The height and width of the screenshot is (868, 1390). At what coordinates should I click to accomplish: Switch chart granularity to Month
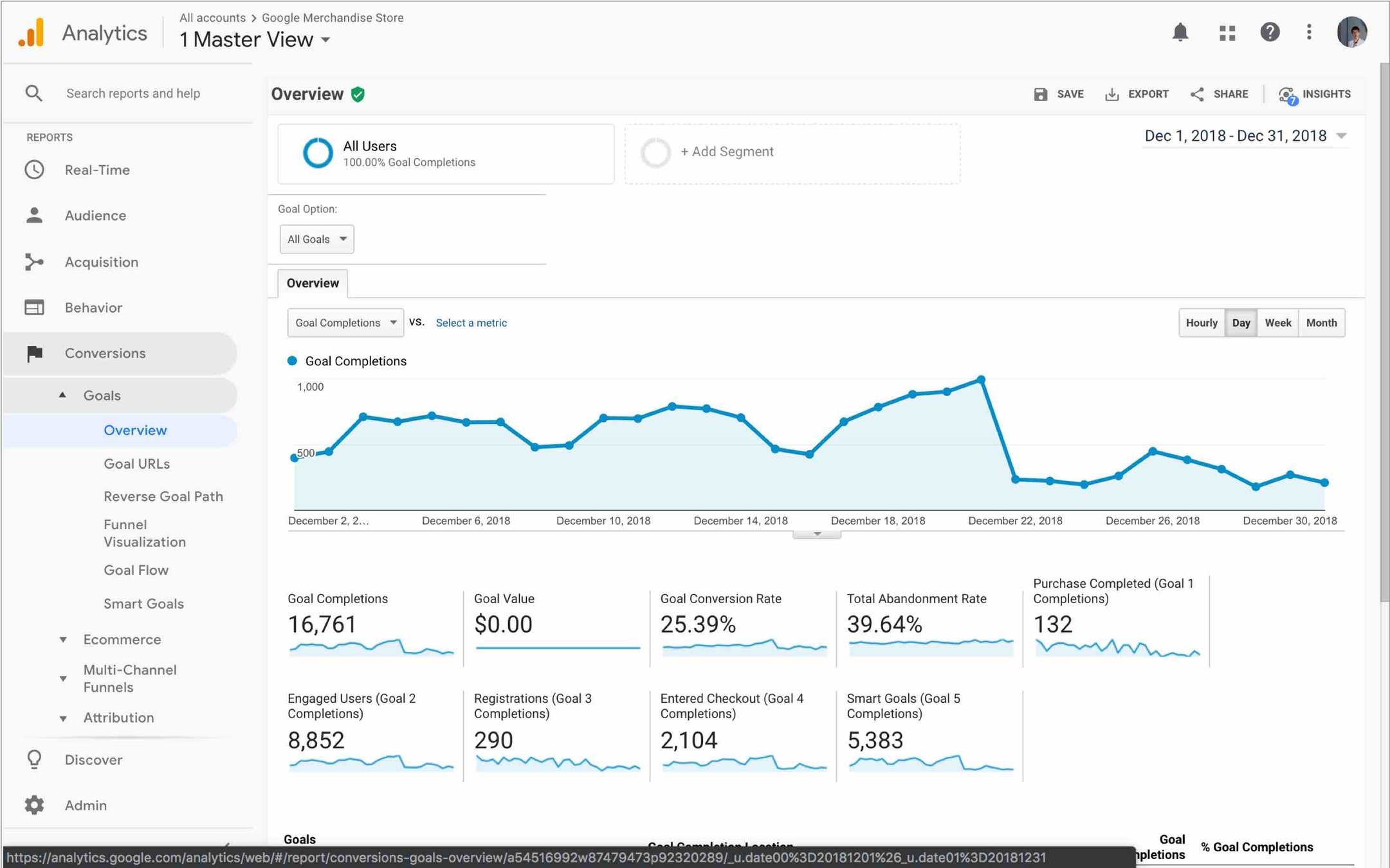(x=1321, y=323)
